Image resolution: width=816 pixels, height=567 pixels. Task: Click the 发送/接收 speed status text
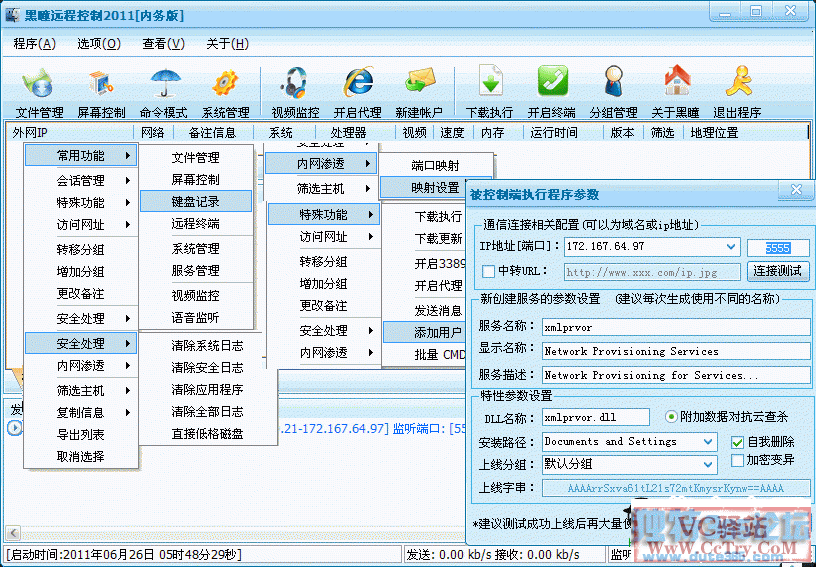tap(492, 555)
